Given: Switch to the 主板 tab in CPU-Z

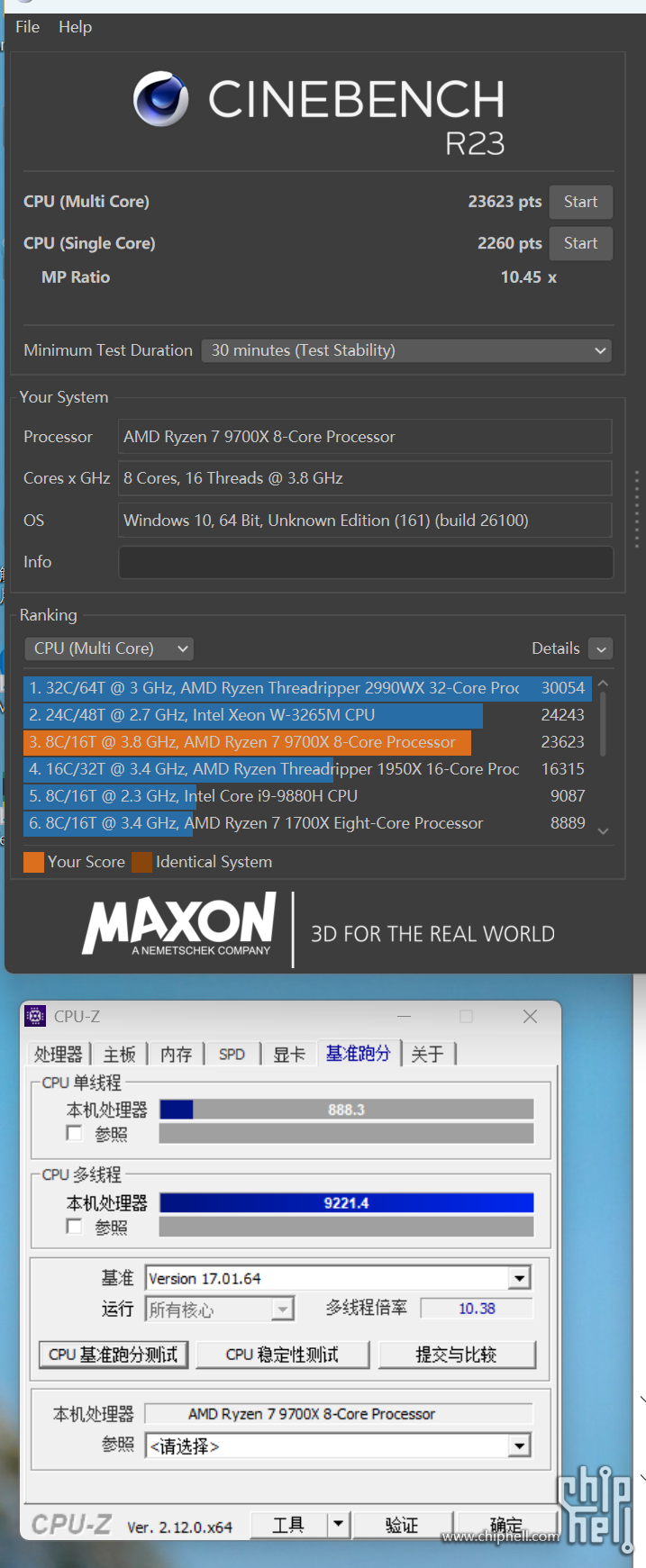Looking at the screenshot, I should (119, 1054).
